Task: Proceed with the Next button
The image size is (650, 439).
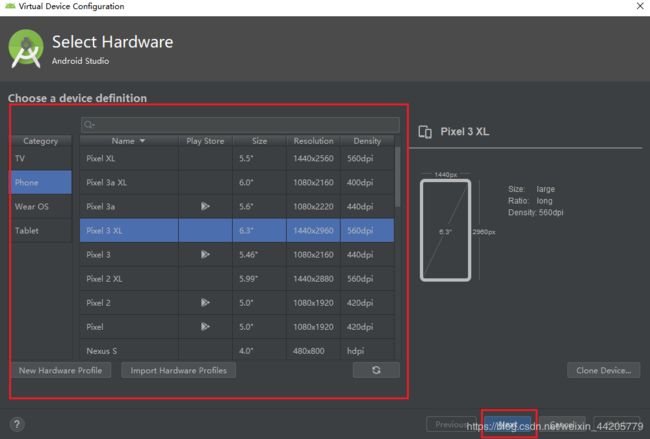Action: 508,424
